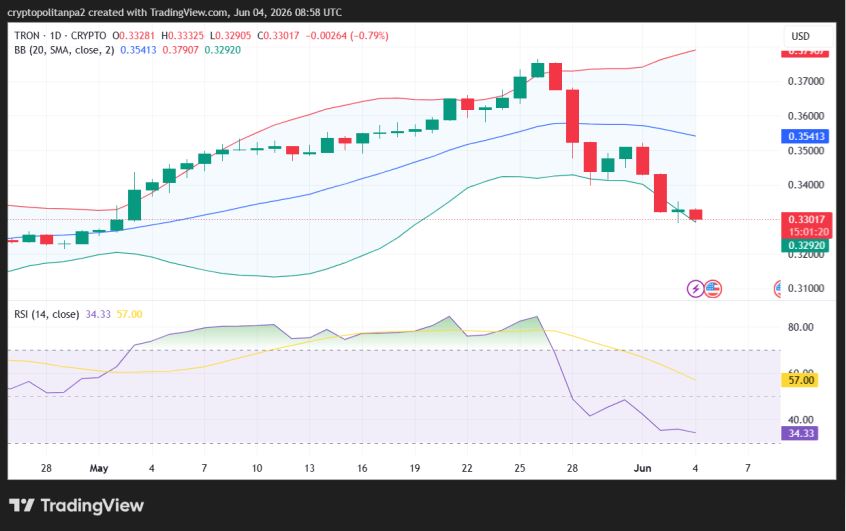Click the 0.37000 price scale value
Viewport: 846px width, 531px height.
pos(806,81)
